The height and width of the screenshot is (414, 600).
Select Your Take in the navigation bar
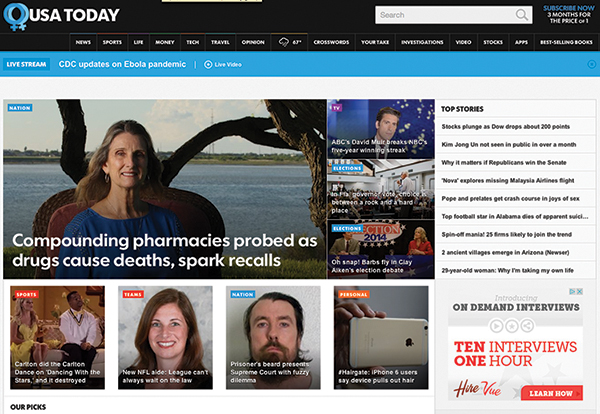(x=375, y=42)
